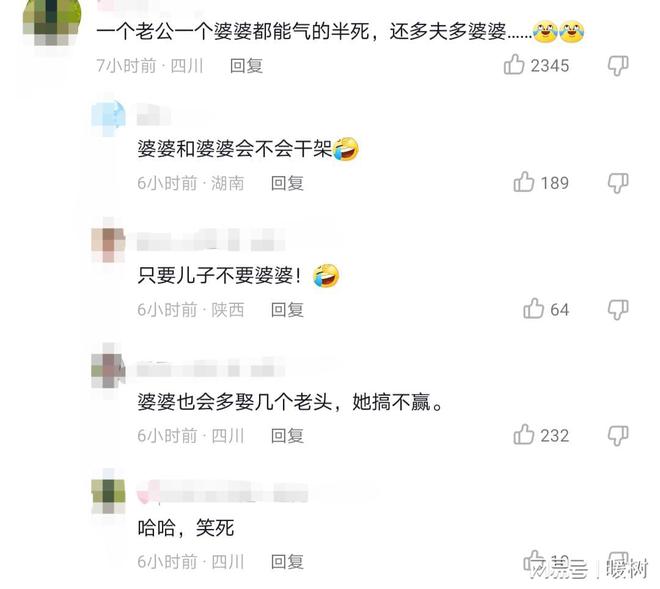Screen dimensions: 660x589
Task: Reply to the top comment from 四川
Action: coord(246,66)
